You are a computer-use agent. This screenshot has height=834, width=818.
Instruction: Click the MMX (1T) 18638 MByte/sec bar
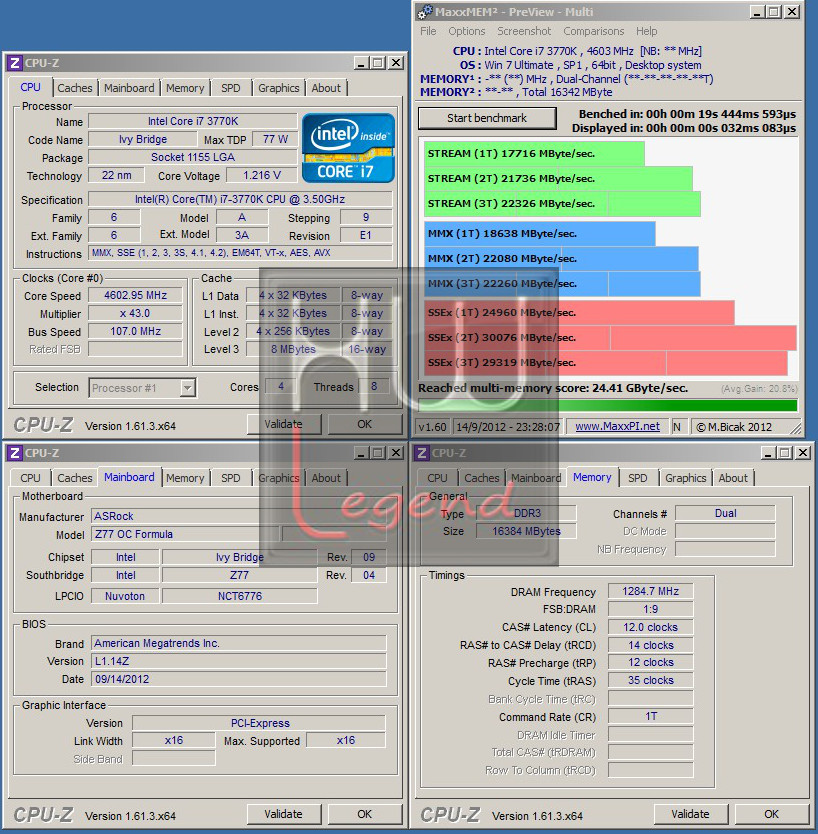(539, 233)
